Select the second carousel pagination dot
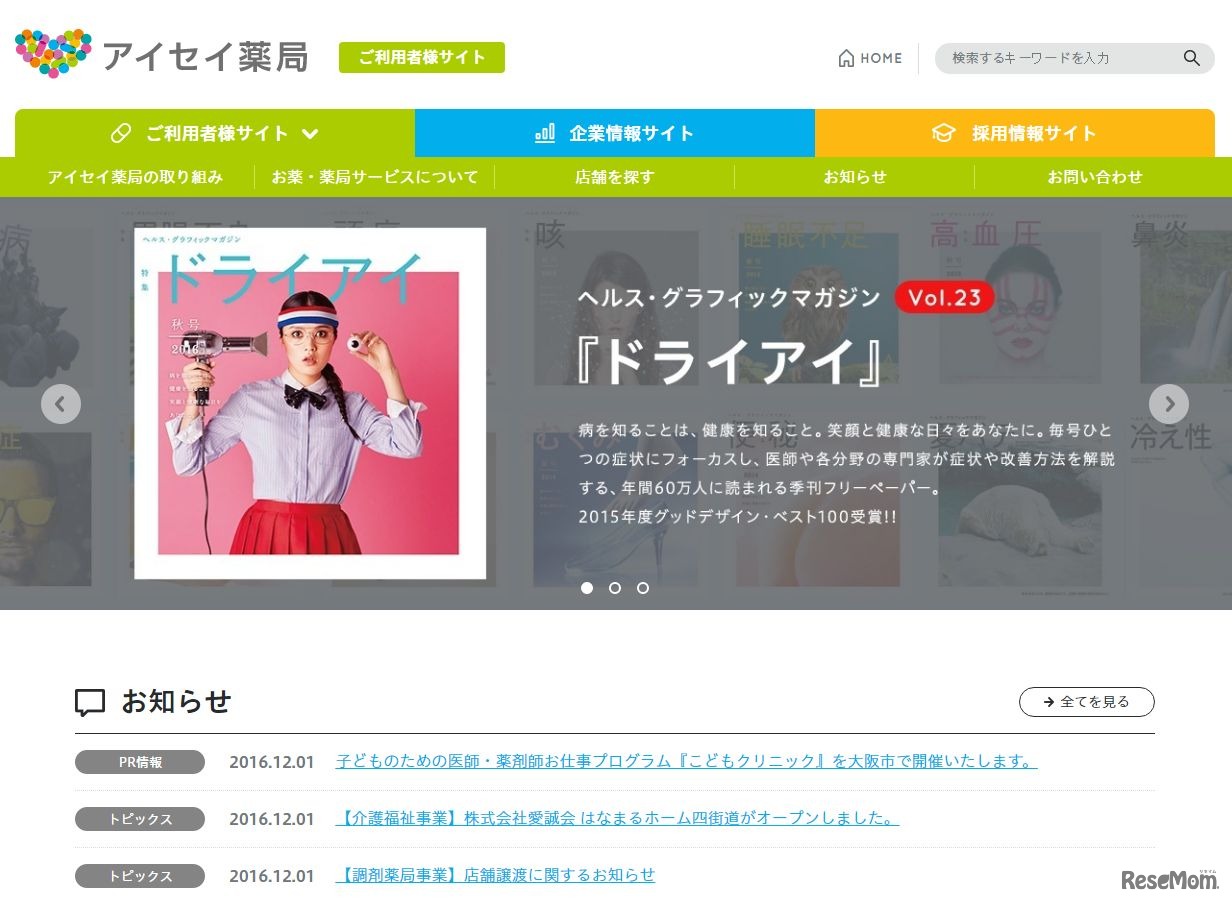The width and height of the screenshot is (1232, 903). click(614, 588)
